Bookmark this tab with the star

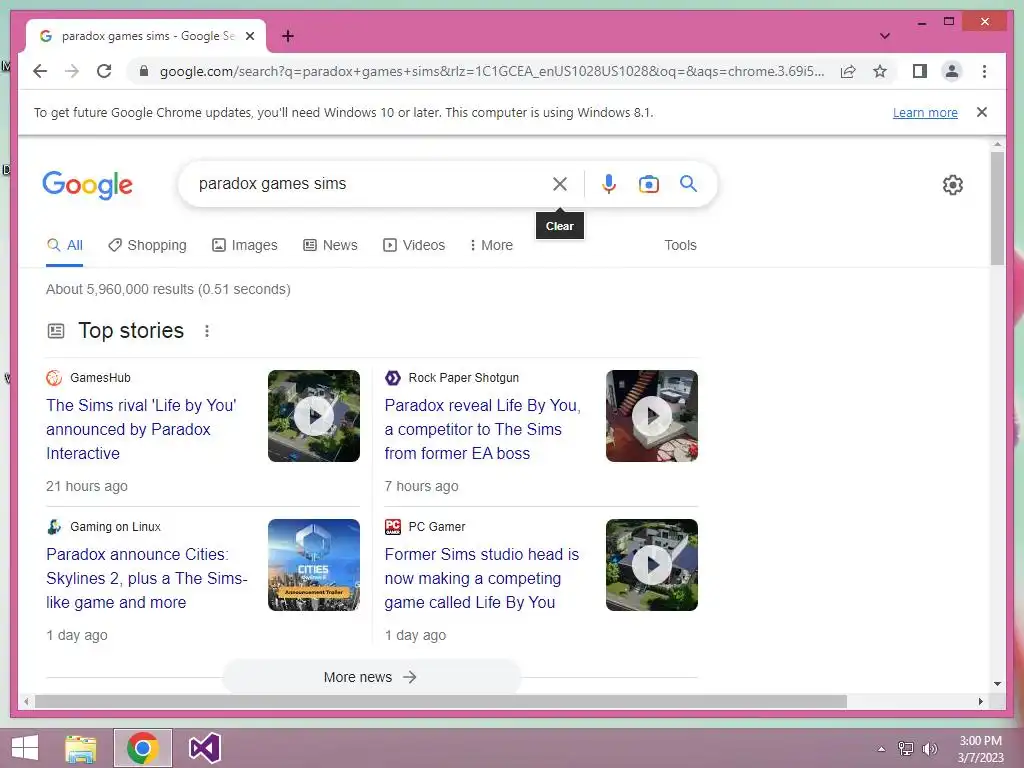tap(880, 71)
